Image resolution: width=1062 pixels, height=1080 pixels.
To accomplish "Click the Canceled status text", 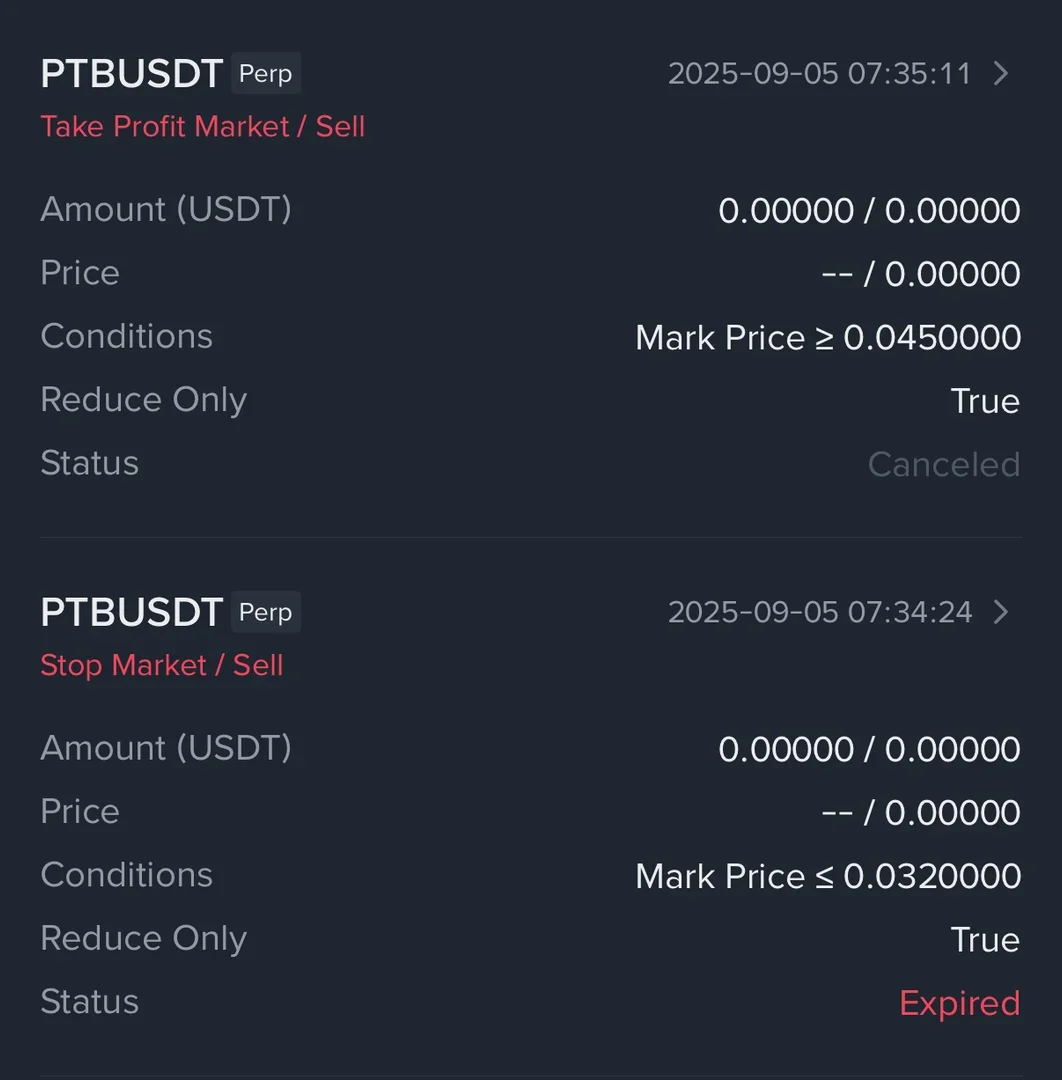I will point(943,464).
